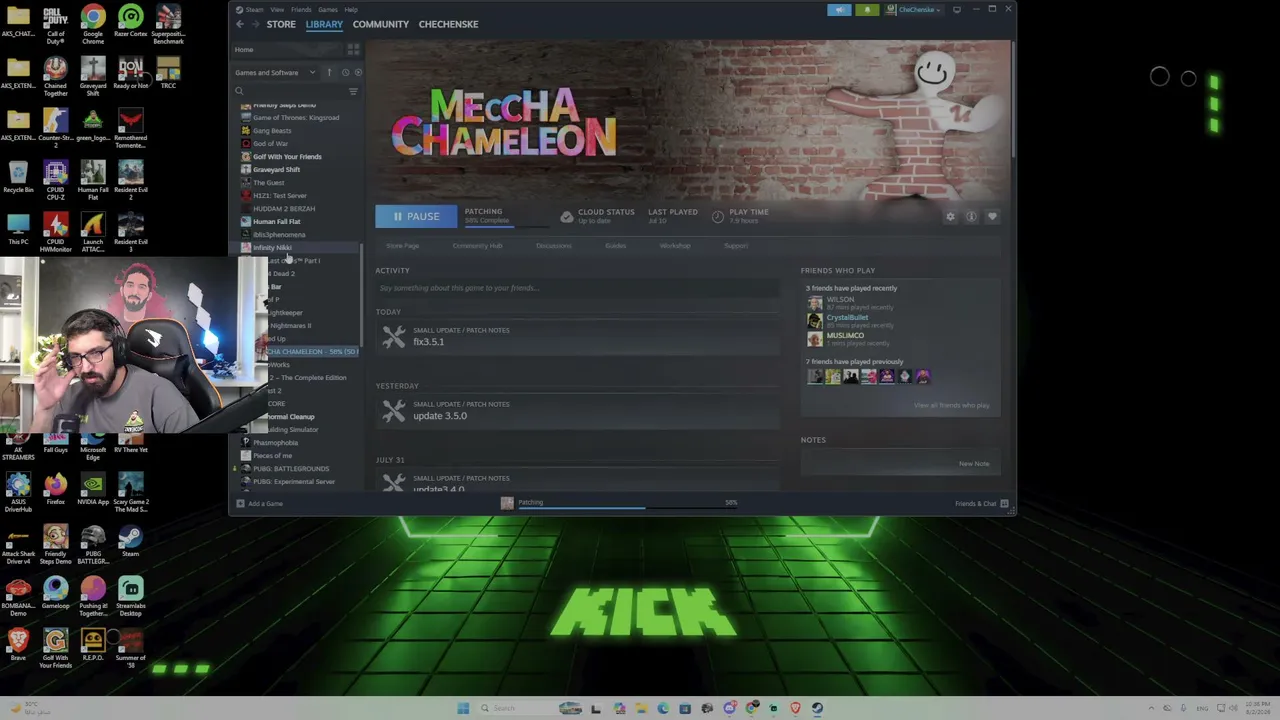
Task: View all friends who play
Action: (x=952, y=405)
